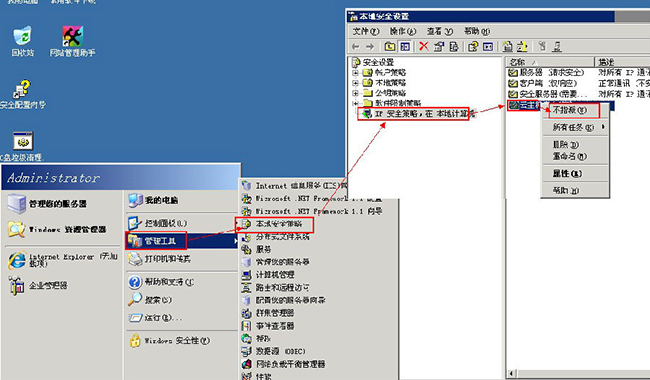This screenshot has height=380, width=650.
Task: Open 服务 from 管理工具 submenu
Action: pos(257,249)
